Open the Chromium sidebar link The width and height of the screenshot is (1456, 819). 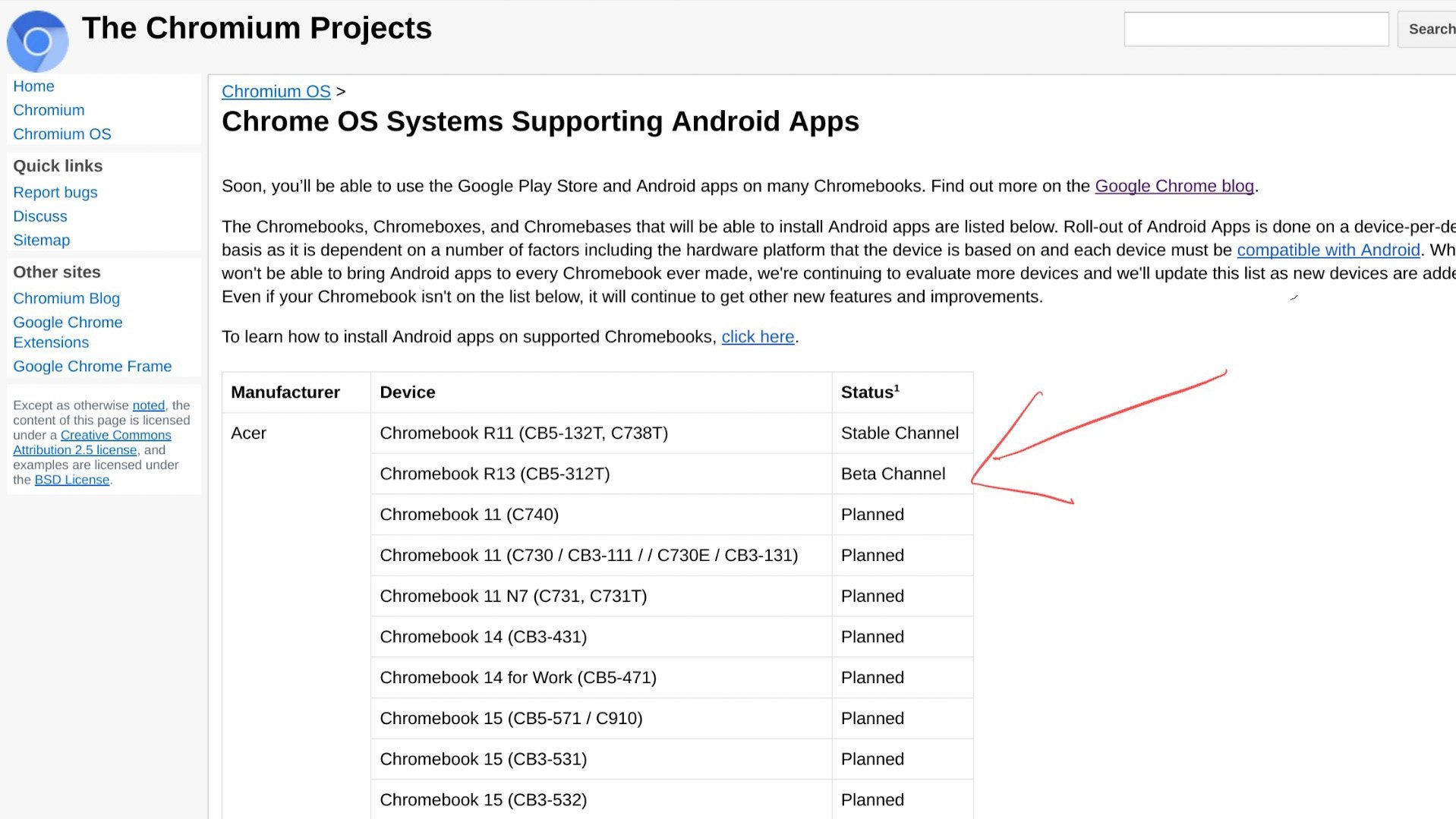[49, 110]
